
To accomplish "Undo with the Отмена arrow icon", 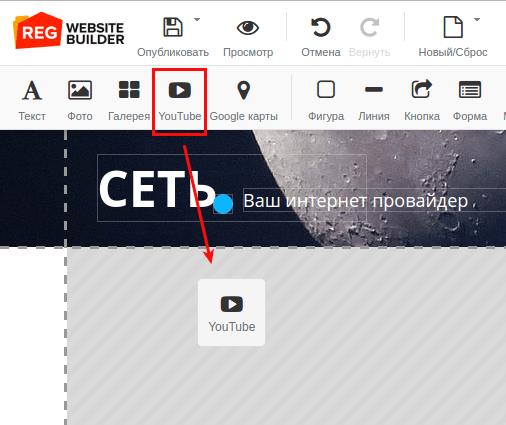I will click(321, 27).
